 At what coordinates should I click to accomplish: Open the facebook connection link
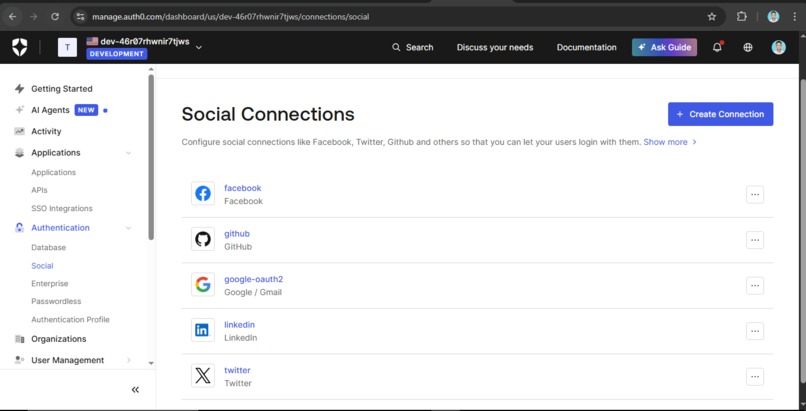(x=243, y=189)
